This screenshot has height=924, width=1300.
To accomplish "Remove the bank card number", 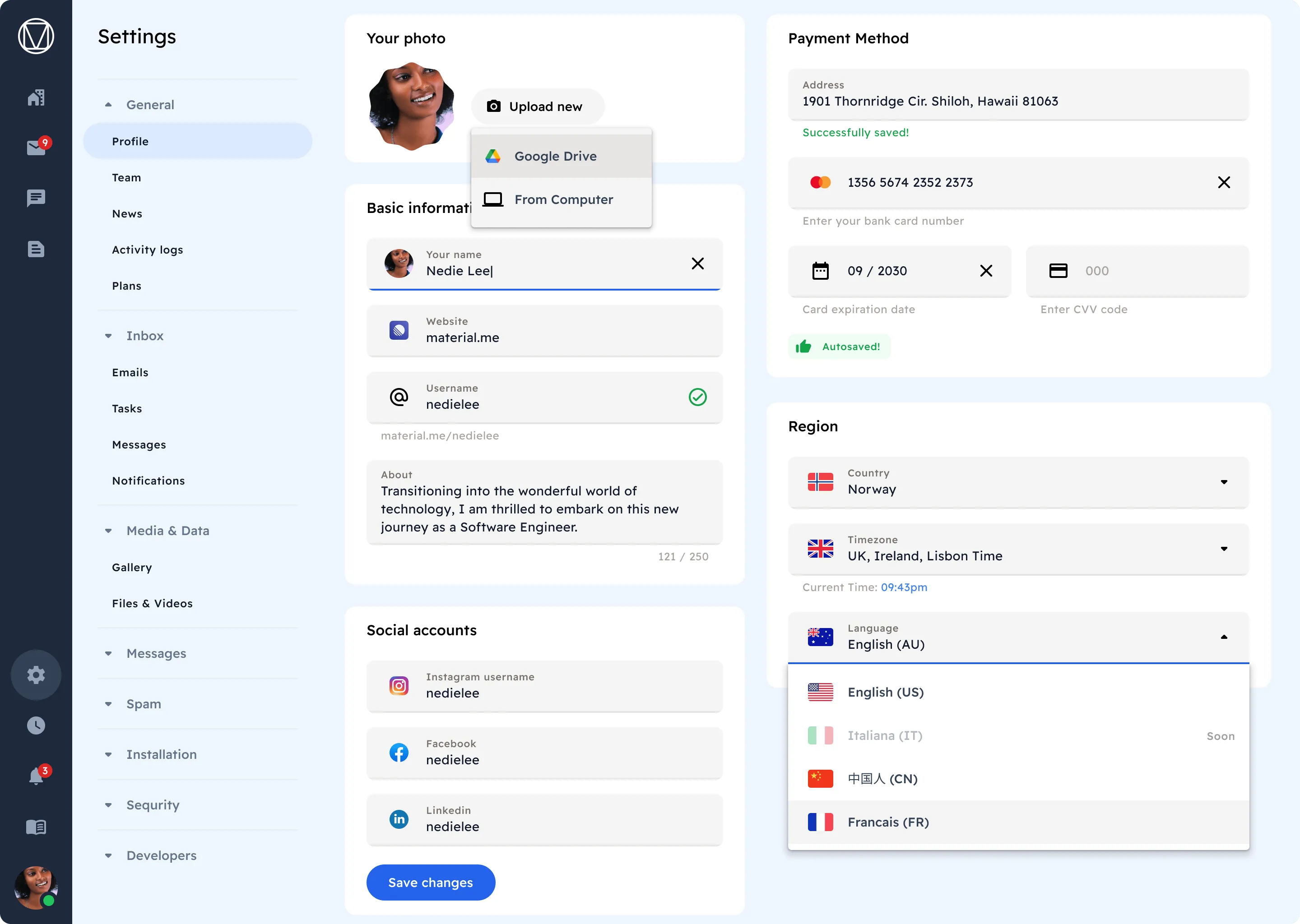I will click(1223, 183).
